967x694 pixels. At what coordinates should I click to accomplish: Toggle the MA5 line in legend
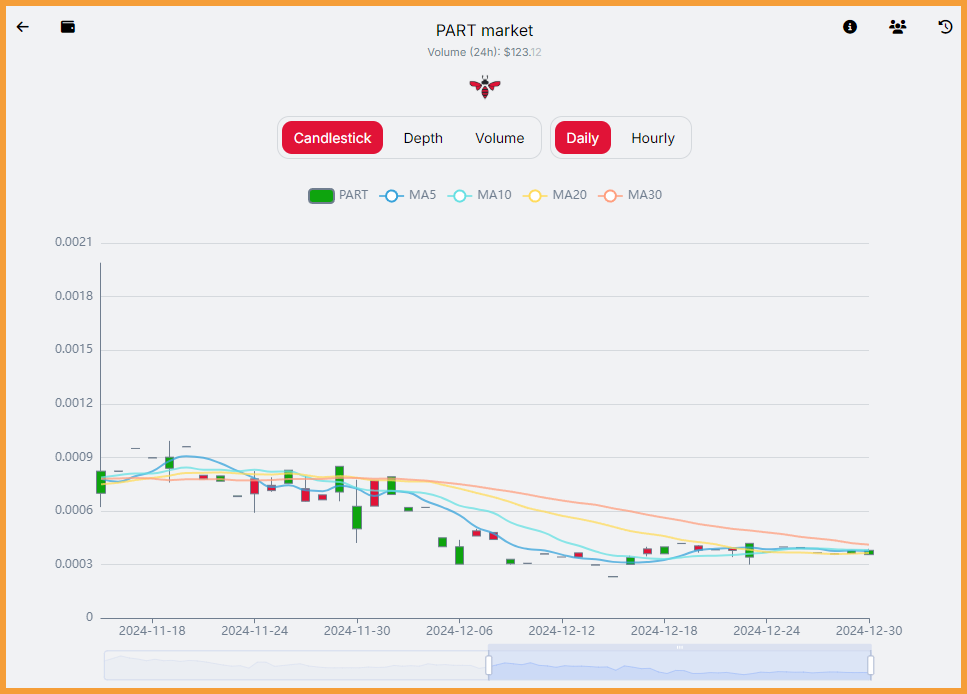(x=408, y=196)
